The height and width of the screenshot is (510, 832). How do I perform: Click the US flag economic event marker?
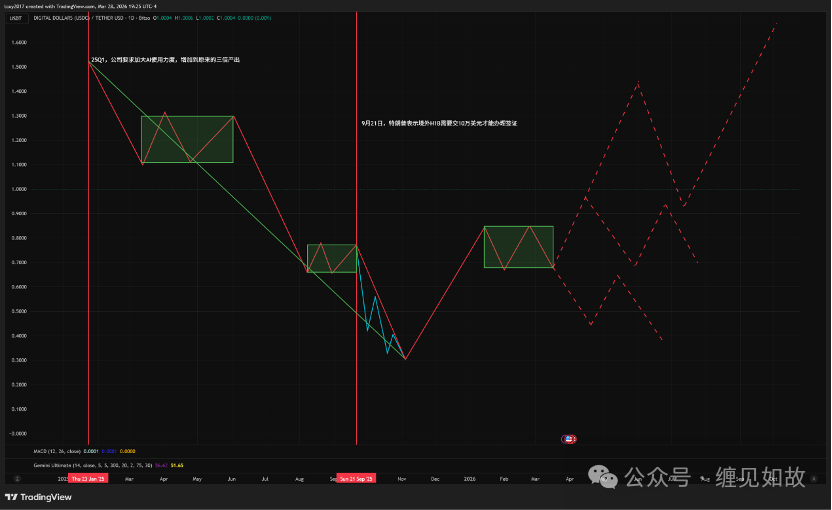click(x=569, y=439)
